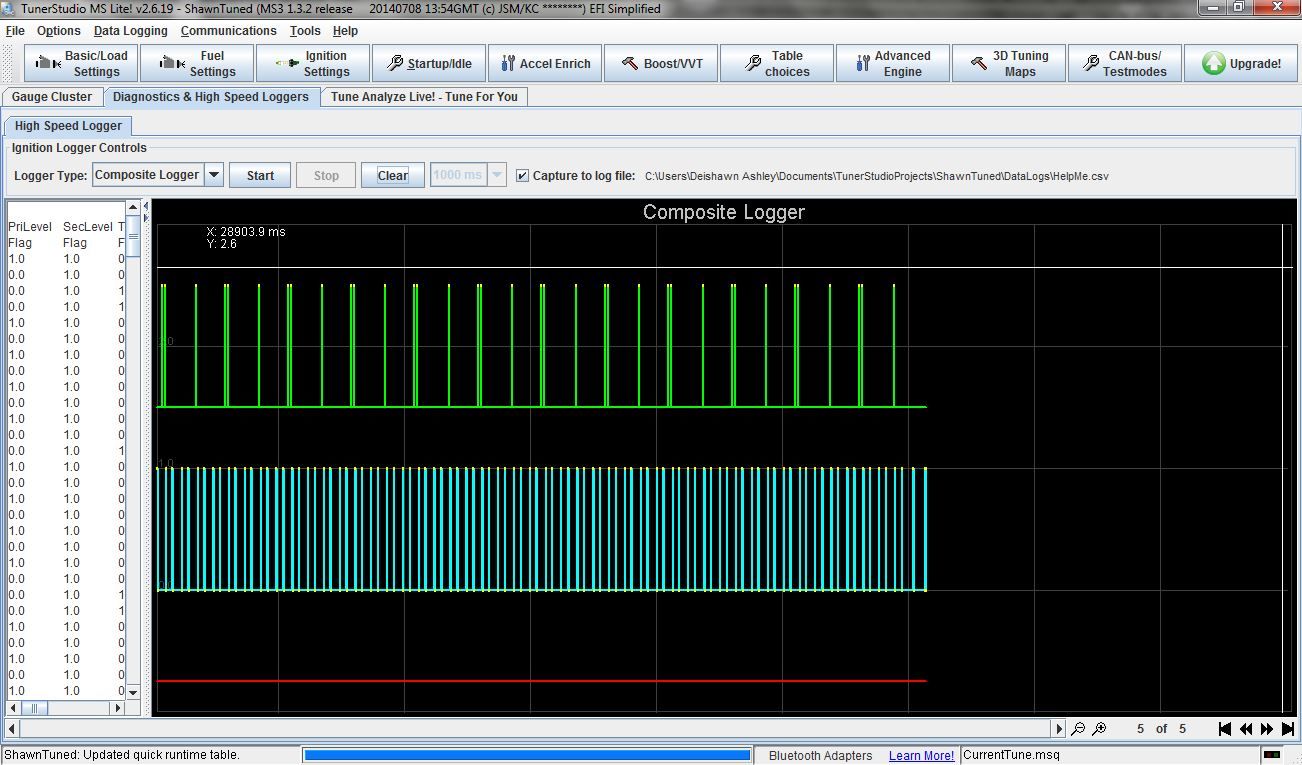This screenshot has width=1302, height=765.
Task: Jump to the last logger page
Action: (1288, 729)
